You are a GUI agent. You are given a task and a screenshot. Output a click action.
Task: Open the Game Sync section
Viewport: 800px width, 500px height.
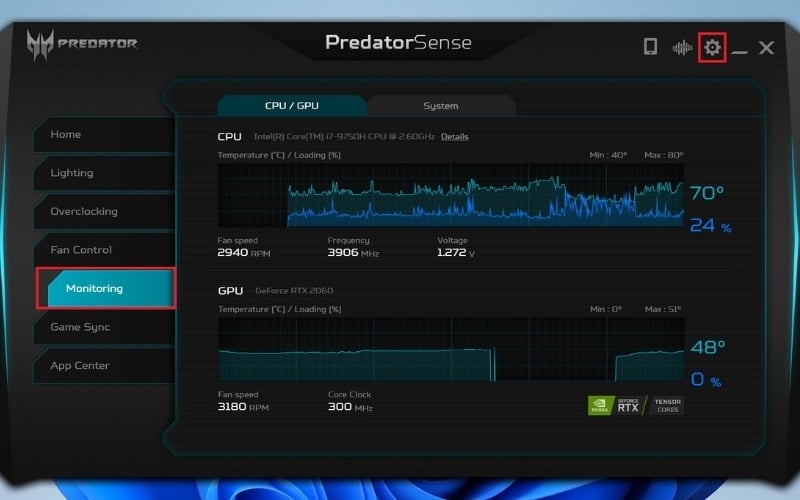click(x=104, y=327)
